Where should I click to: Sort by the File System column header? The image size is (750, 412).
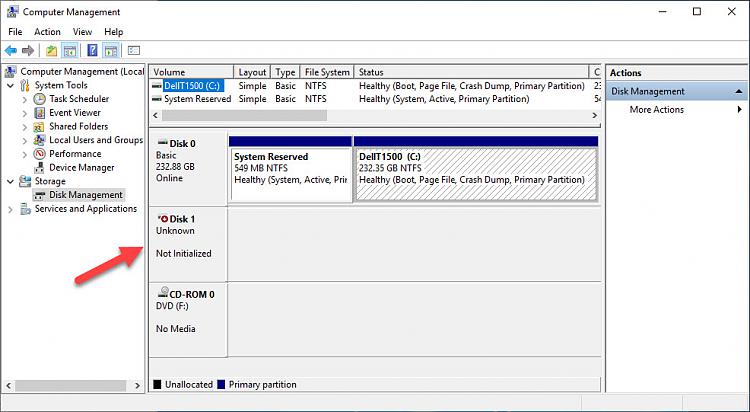(327, 72)
